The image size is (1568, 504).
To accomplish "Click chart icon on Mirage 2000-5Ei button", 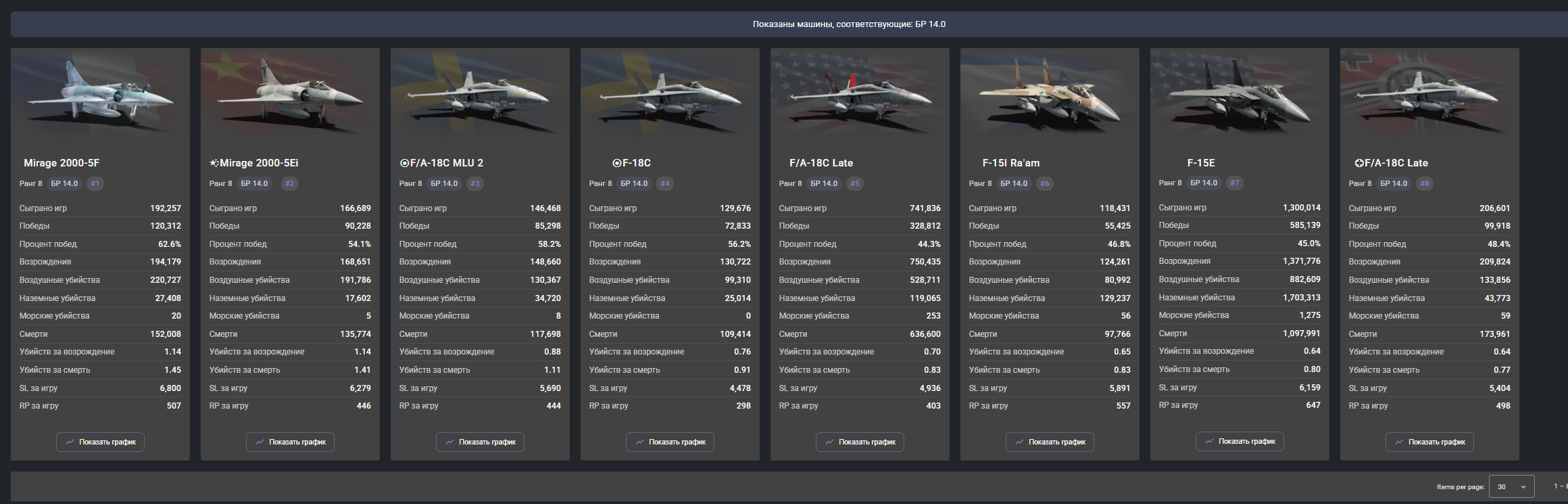I will (x=260, y=442).
